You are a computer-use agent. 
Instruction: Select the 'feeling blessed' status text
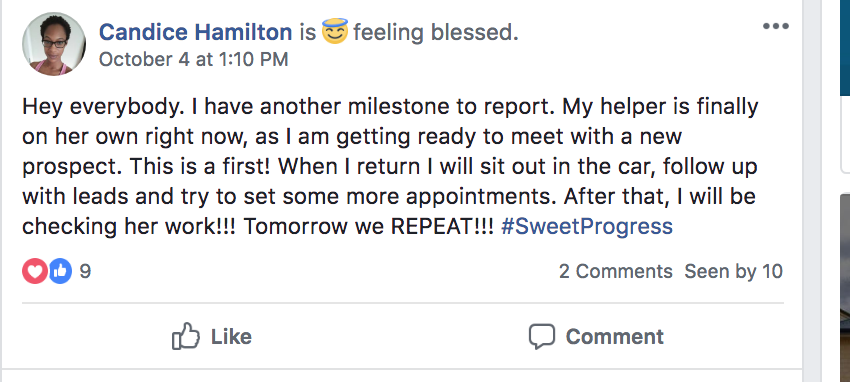436,33
